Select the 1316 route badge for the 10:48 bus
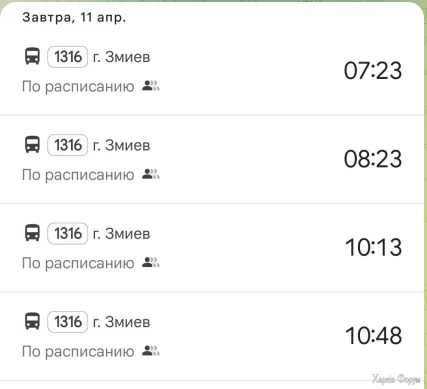Viewport: 427px width, 389px height. click(68, 322)
